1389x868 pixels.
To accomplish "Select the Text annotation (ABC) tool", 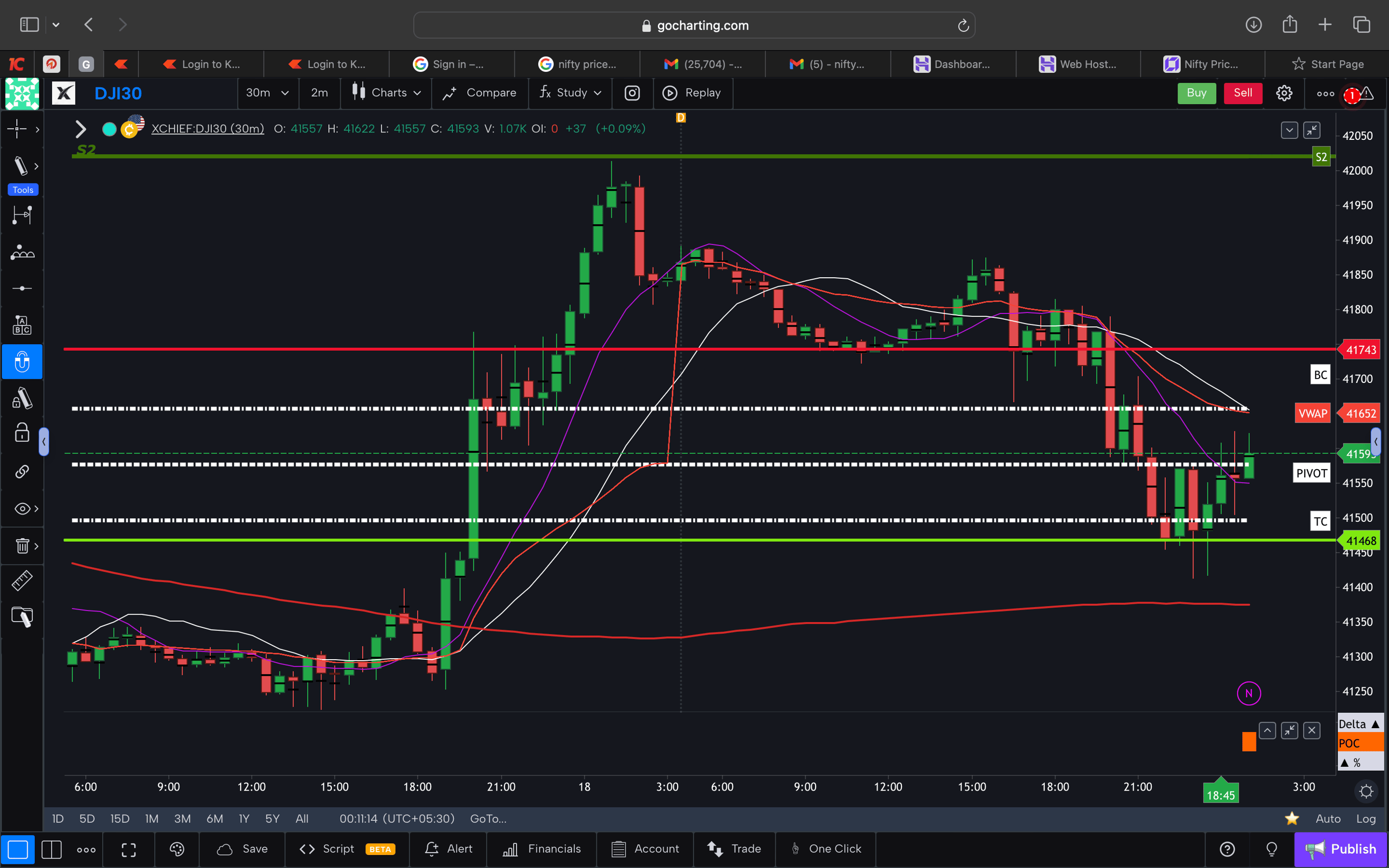I will pyautogui.click(x=22, y=324).
